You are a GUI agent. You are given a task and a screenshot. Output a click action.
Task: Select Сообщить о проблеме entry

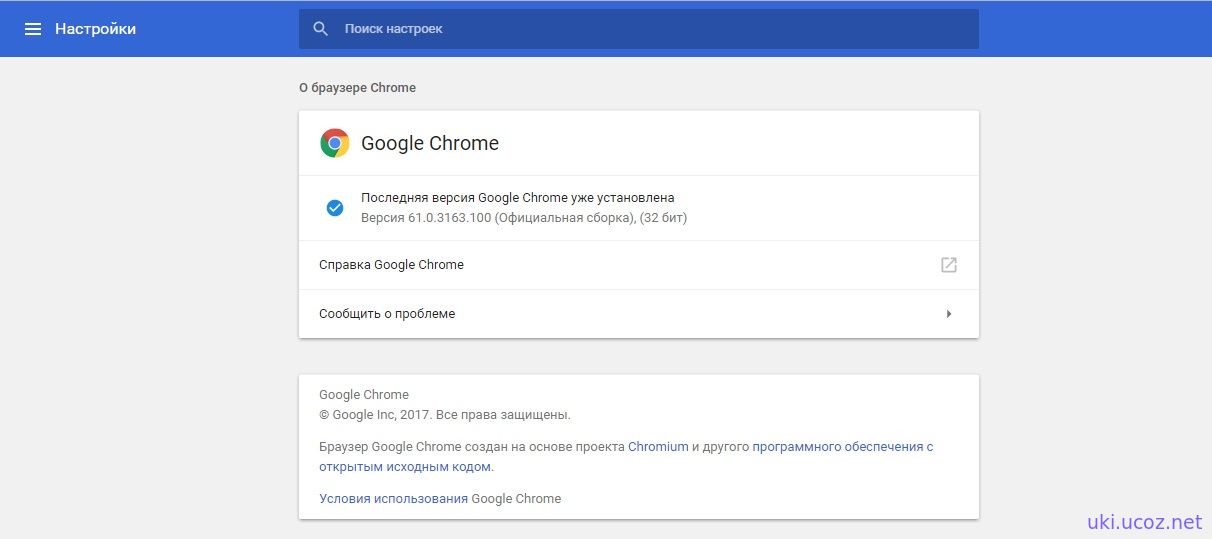pos(639,314)
